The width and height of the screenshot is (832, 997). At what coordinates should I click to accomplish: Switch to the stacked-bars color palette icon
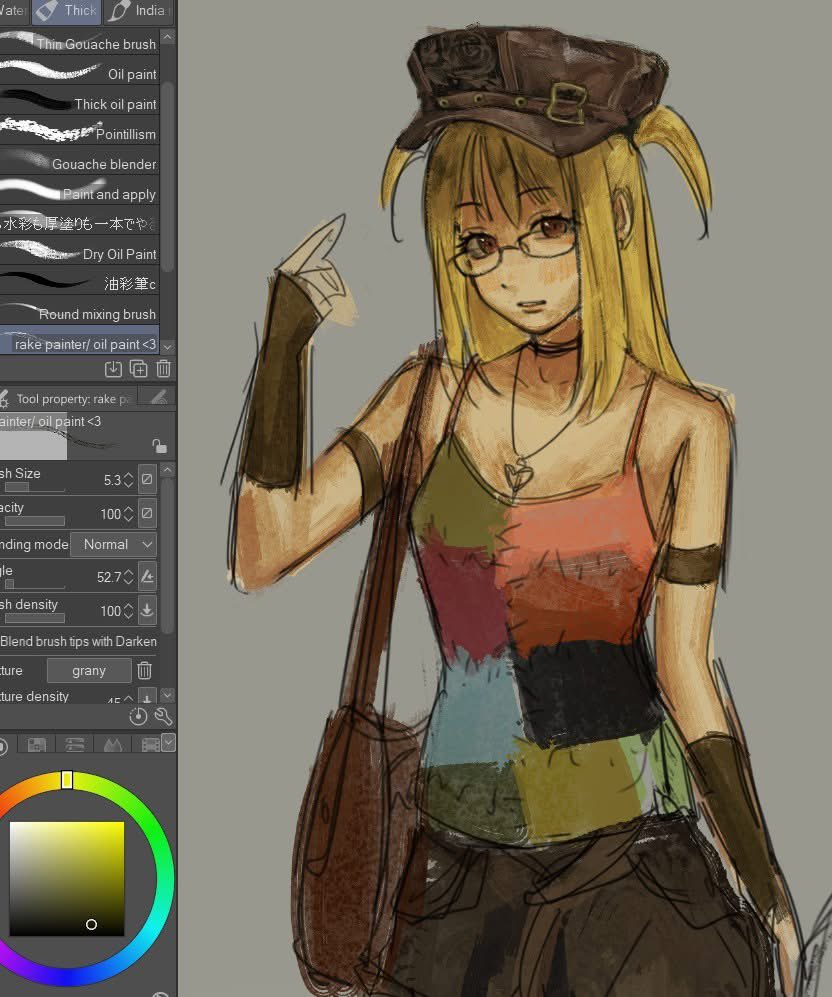click(x=74, y=744)
